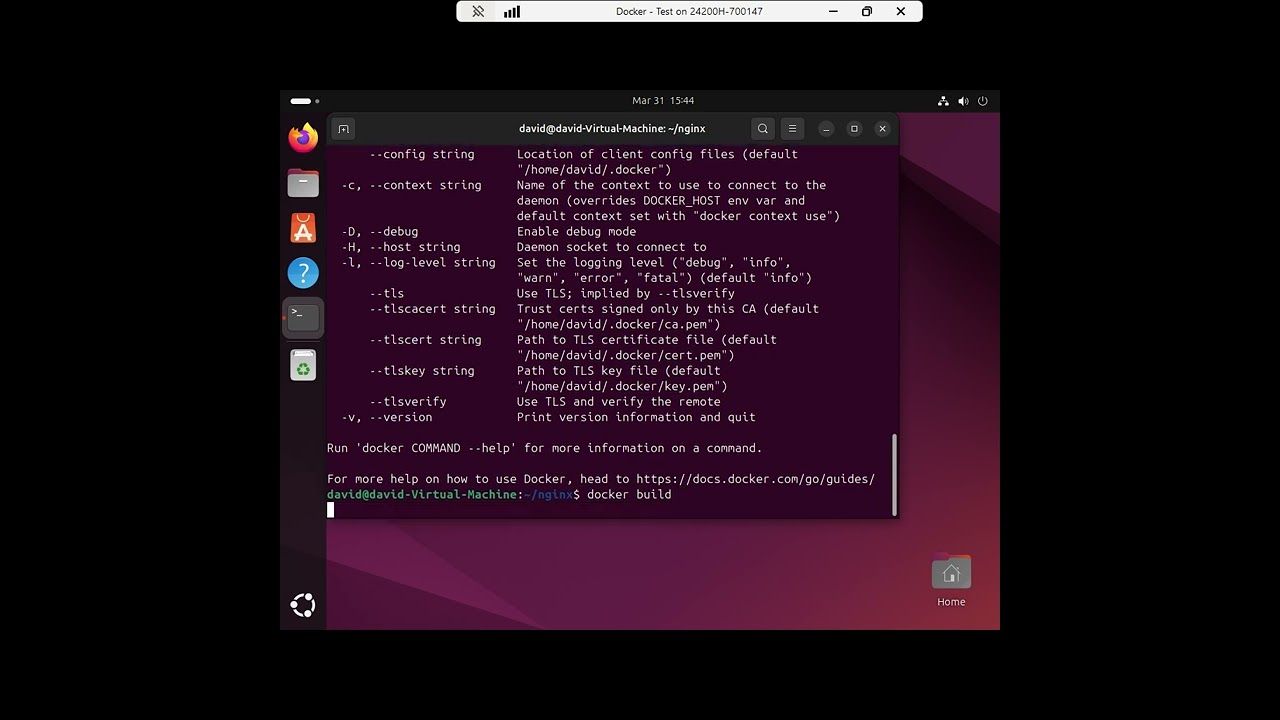
Task: Select the Terminal icon in the dock
Action: click(x=303, y=317)
